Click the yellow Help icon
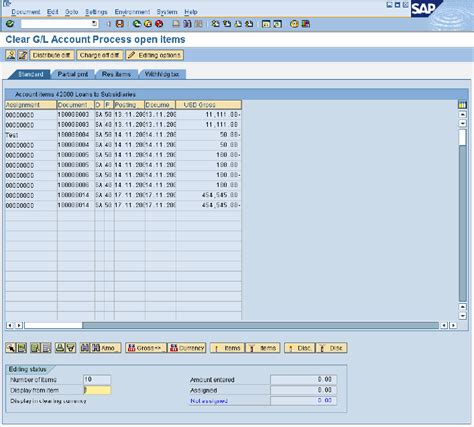Image resolution: width=474 pixels, height=427 pixels. (x=294, y=24)
